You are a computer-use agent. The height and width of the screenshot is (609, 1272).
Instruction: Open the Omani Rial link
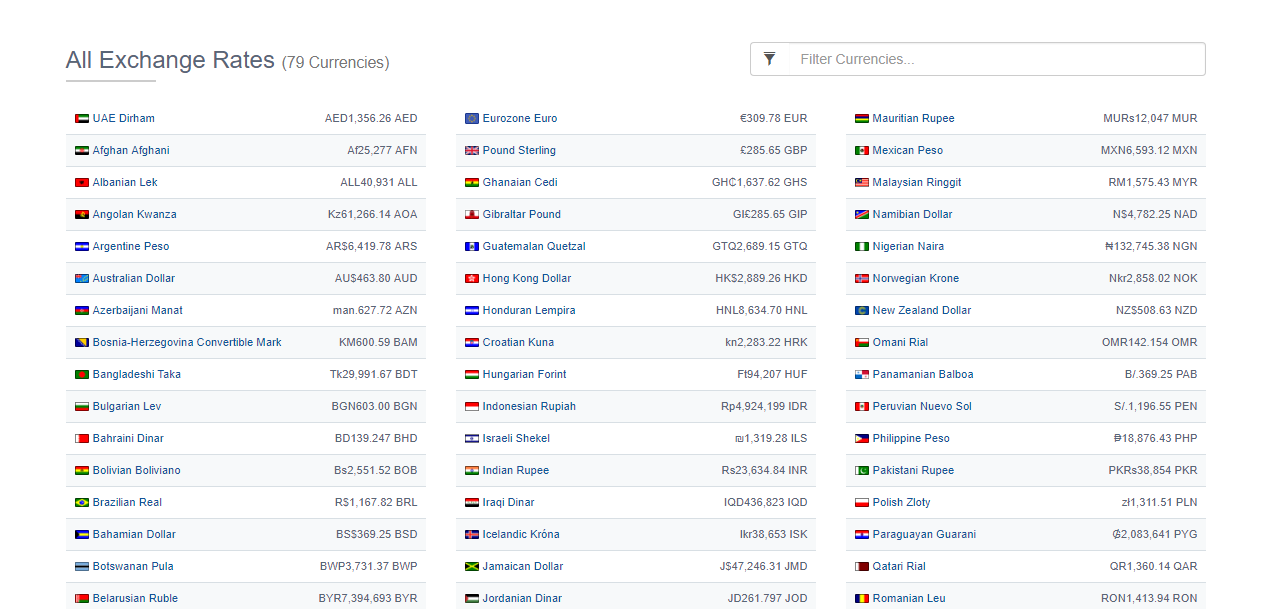(x=900, y=342)
